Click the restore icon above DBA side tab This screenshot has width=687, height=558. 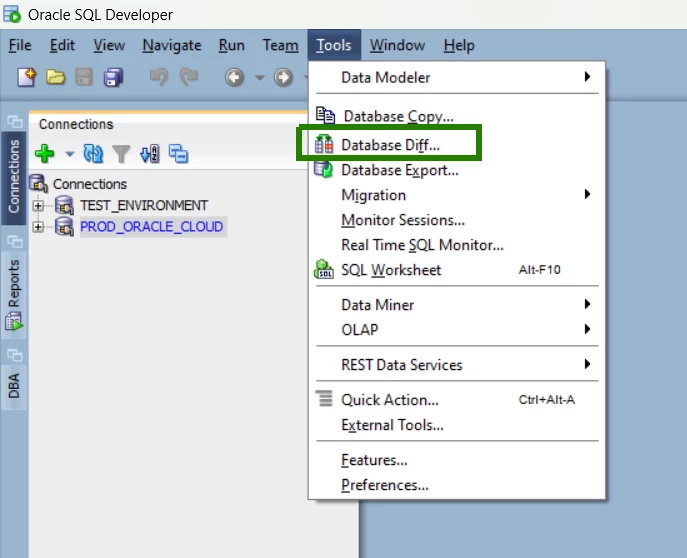tap(14, 355)
